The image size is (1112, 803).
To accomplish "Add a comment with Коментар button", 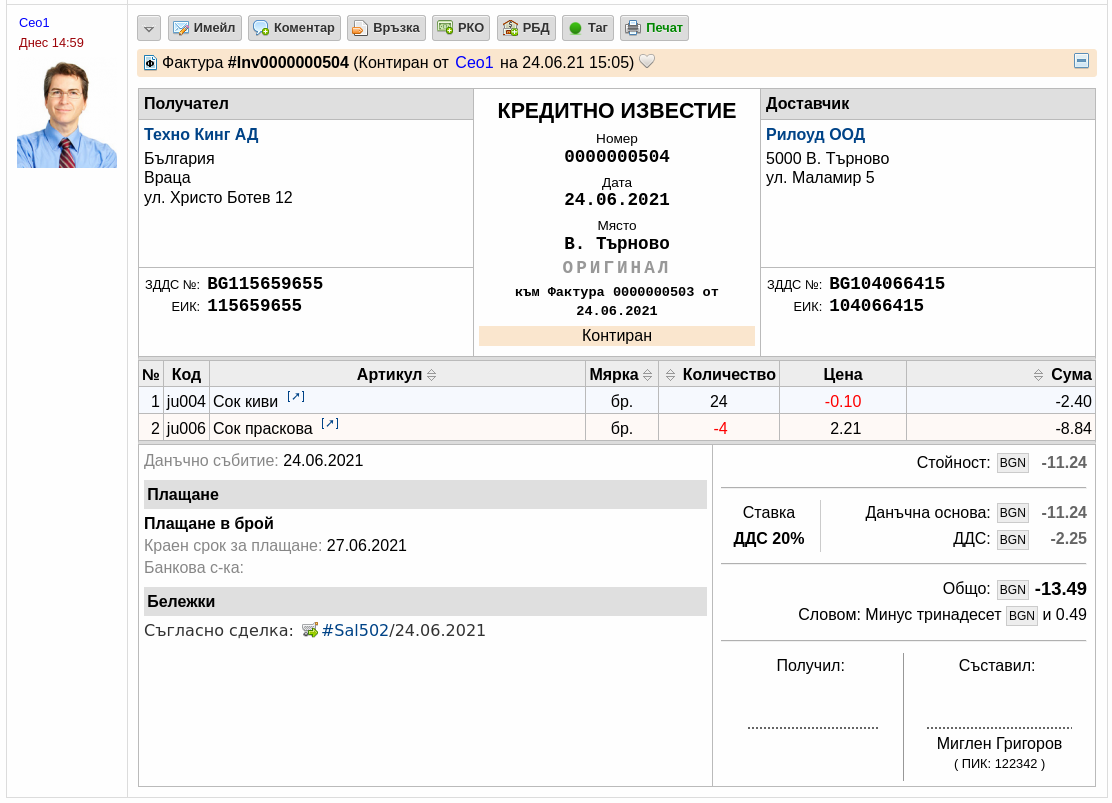I will point(294,28).
